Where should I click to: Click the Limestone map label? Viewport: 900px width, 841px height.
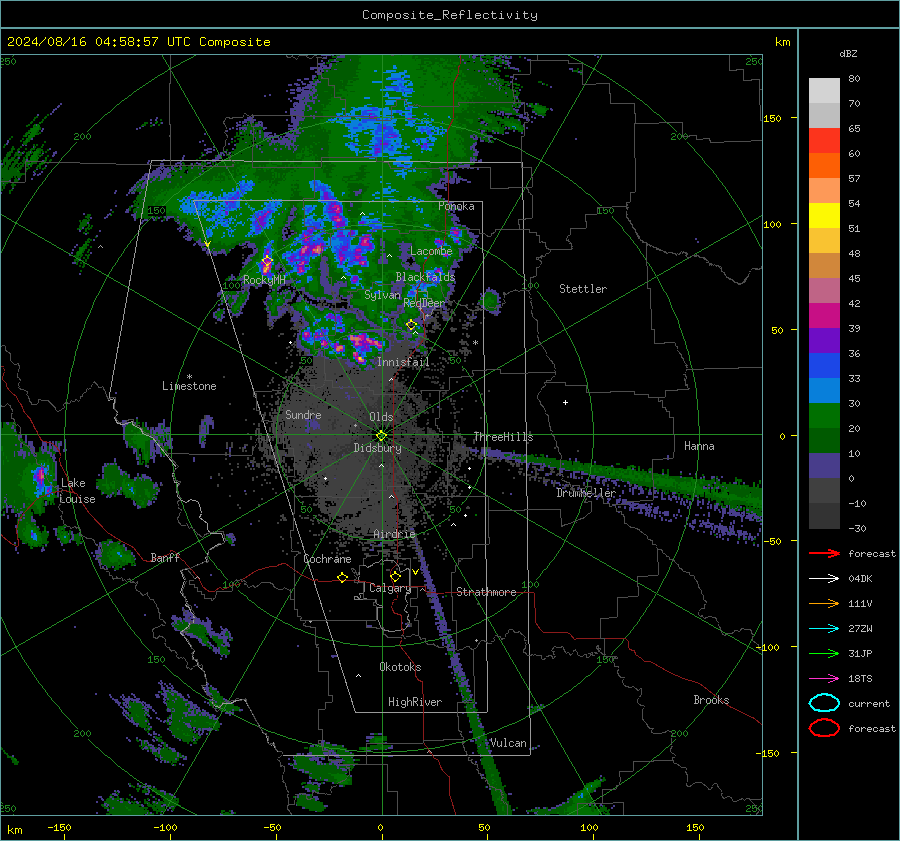pyautogui.click(x=189, y=386)
